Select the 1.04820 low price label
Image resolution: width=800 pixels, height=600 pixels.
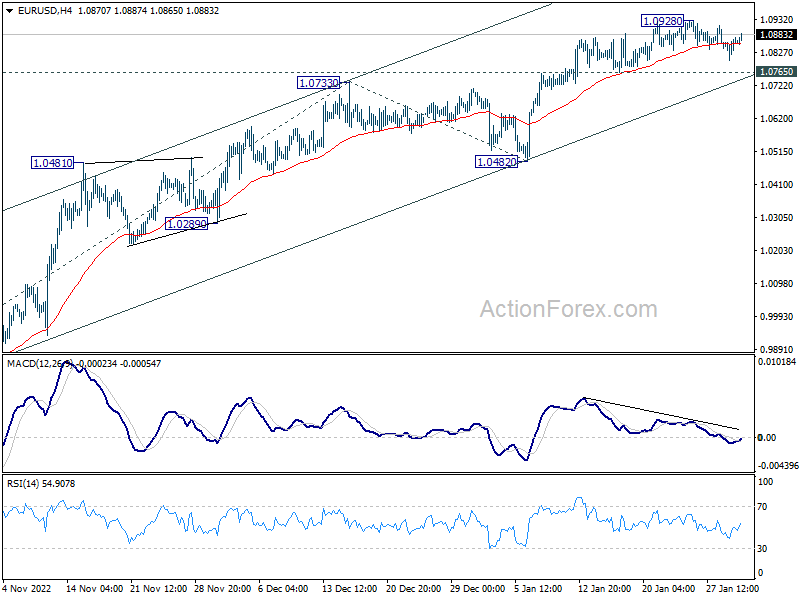496,162
